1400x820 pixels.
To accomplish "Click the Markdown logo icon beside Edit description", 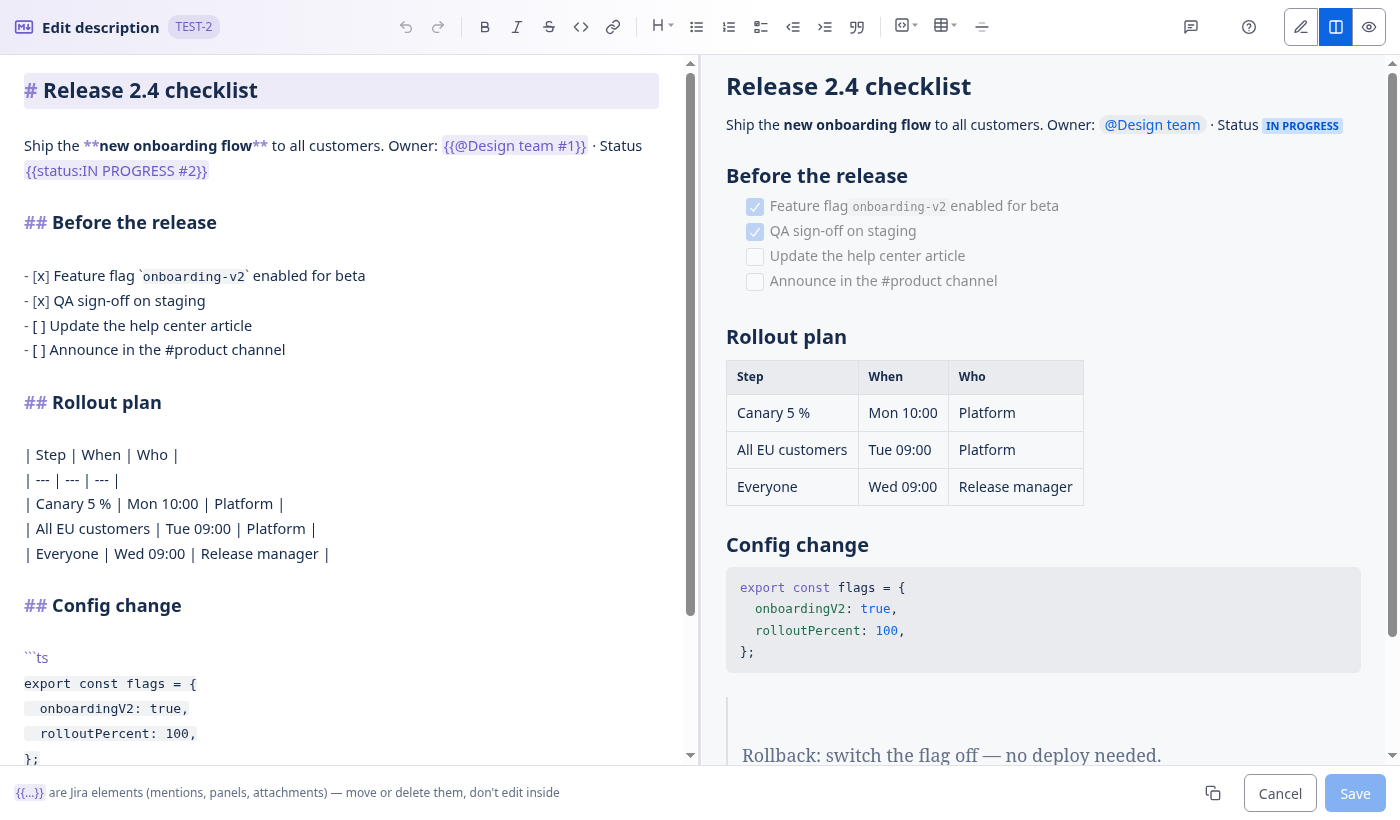I will click(x=24, y=27).
